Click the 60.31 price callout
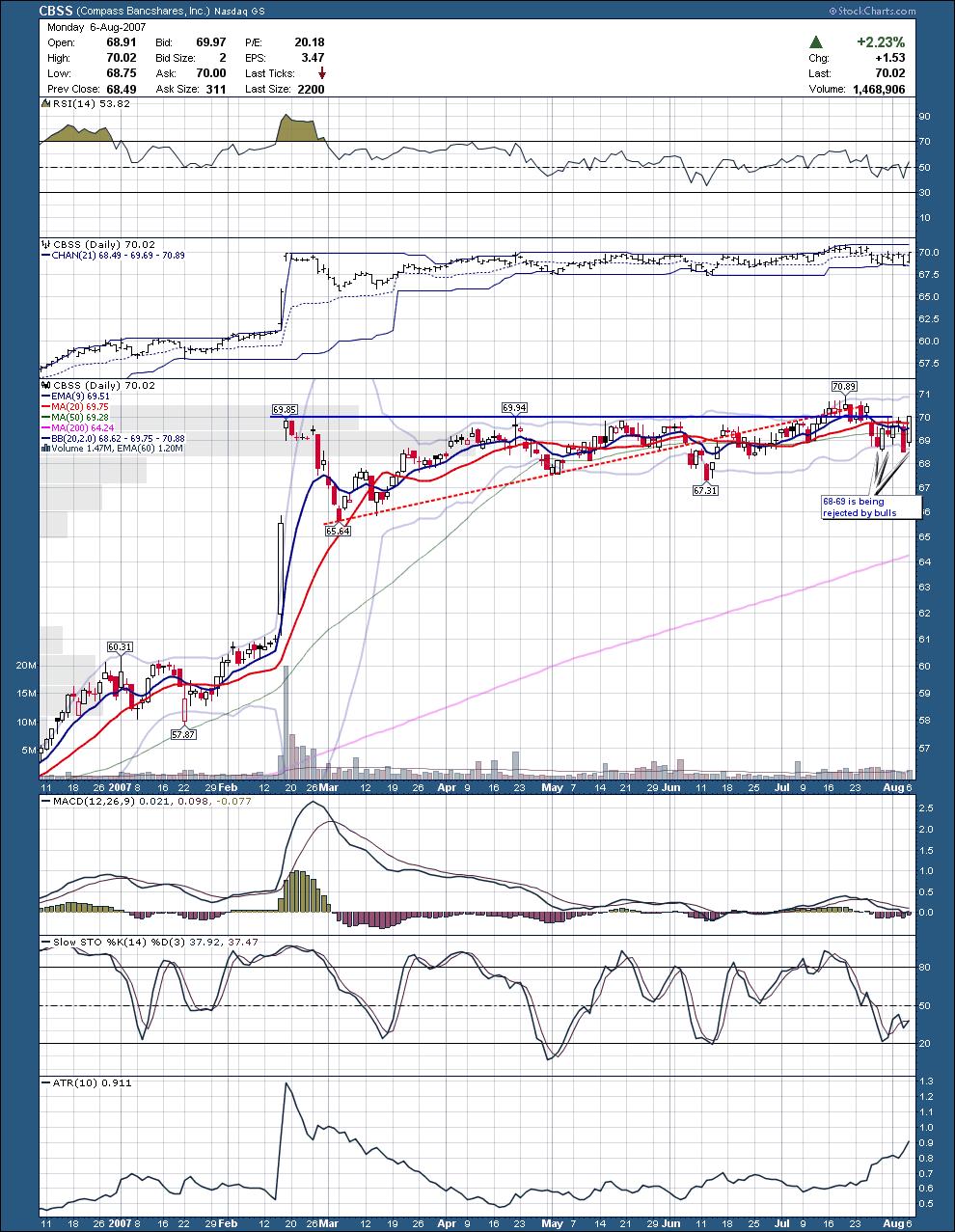 coord(119,646)
